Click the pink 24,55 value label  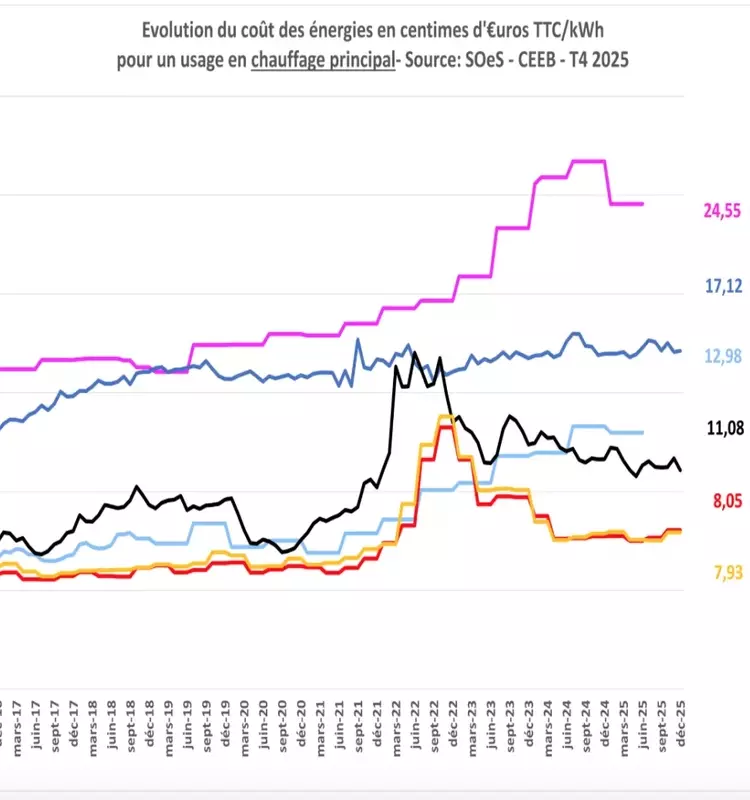(723, 210)
